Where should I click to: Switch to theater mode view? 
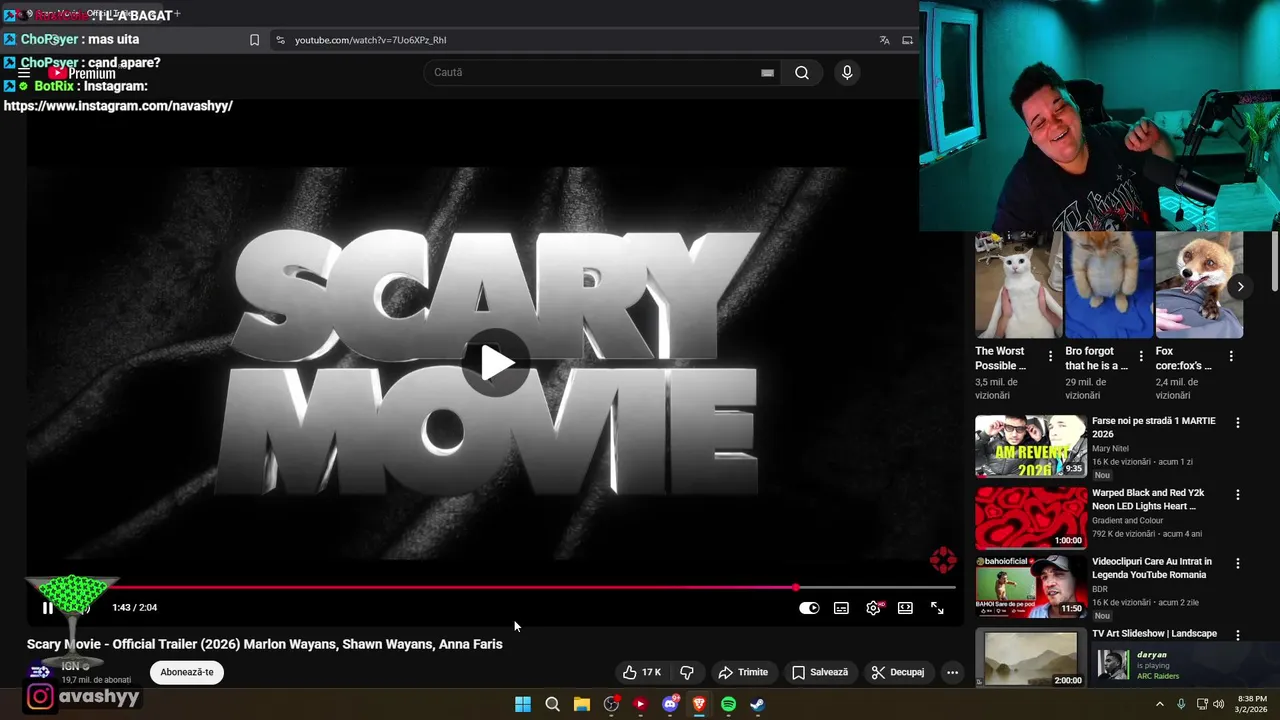[905, 608]
